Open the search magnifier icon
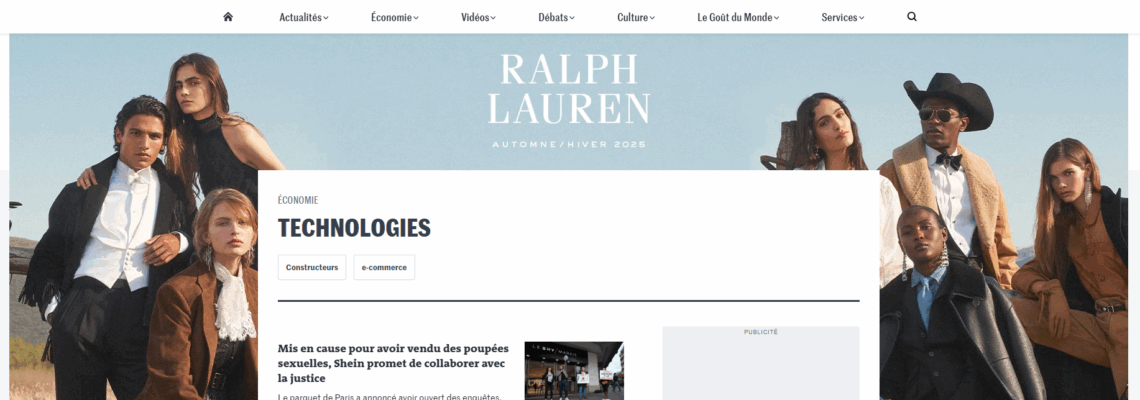Image resolution: width=1140 pixels, height=400 pixels. tap(912, 17)
